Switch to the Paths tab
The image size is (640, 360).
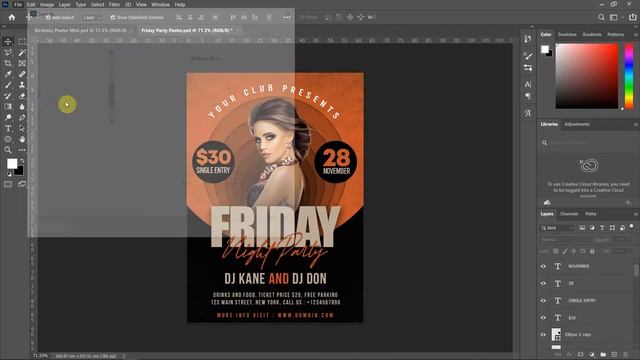pos(591,214)
